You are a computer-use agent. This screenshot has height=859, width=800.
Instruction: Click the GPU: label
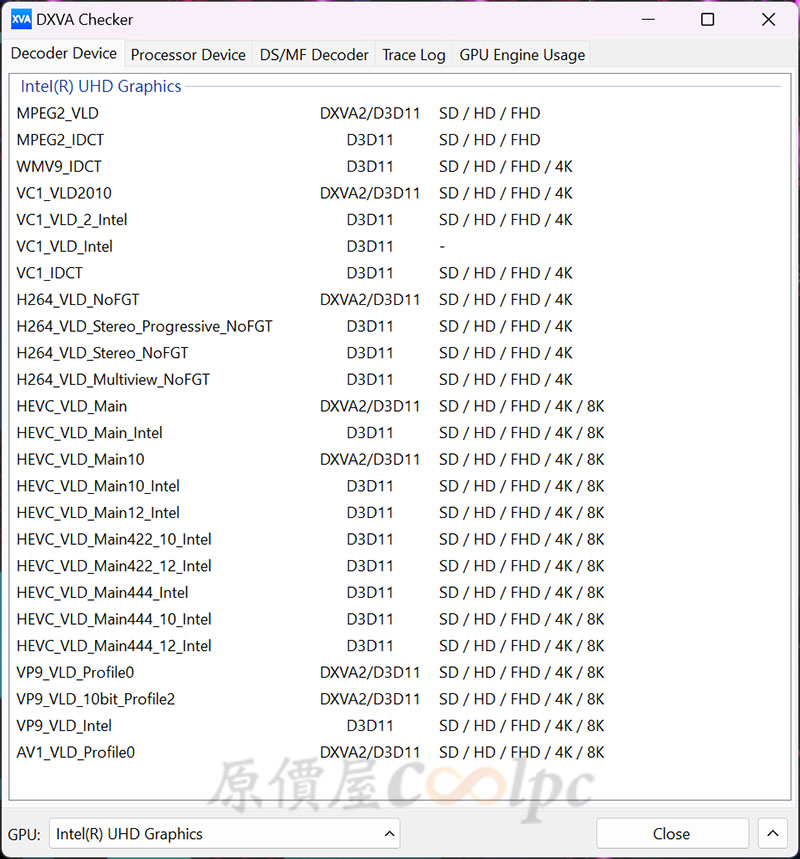coord(24,834)
